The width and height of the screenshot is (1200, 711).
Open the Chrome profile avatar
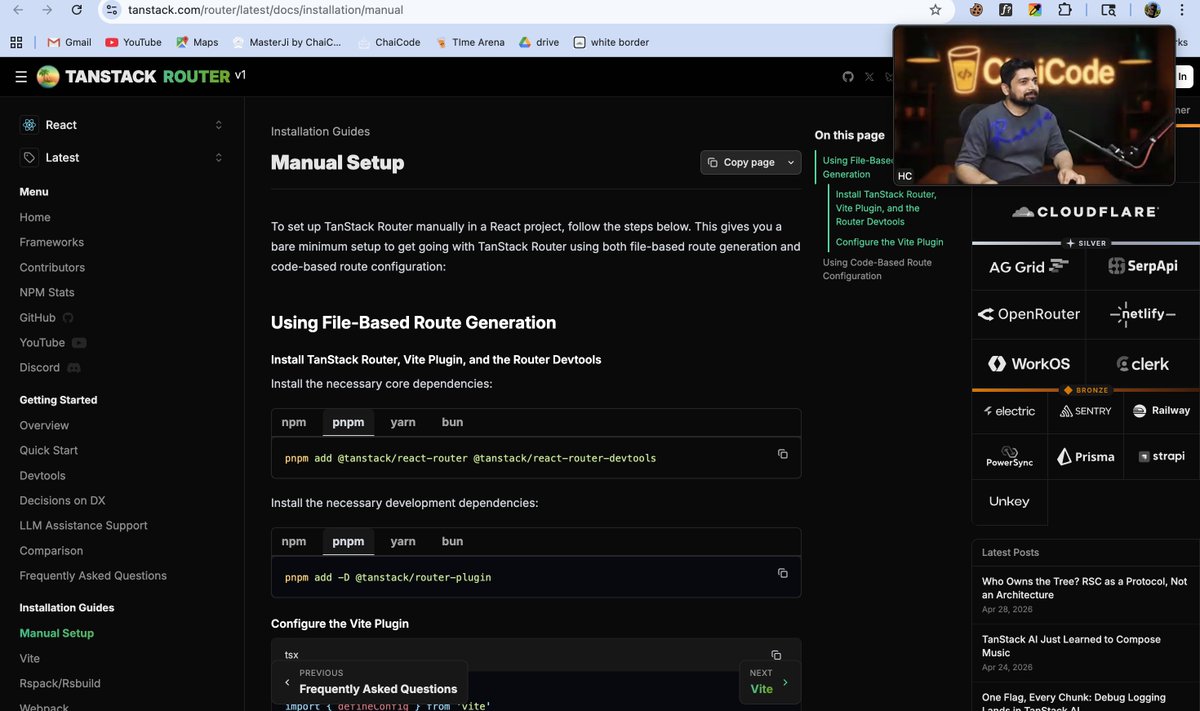click(x=1152, y=10)
